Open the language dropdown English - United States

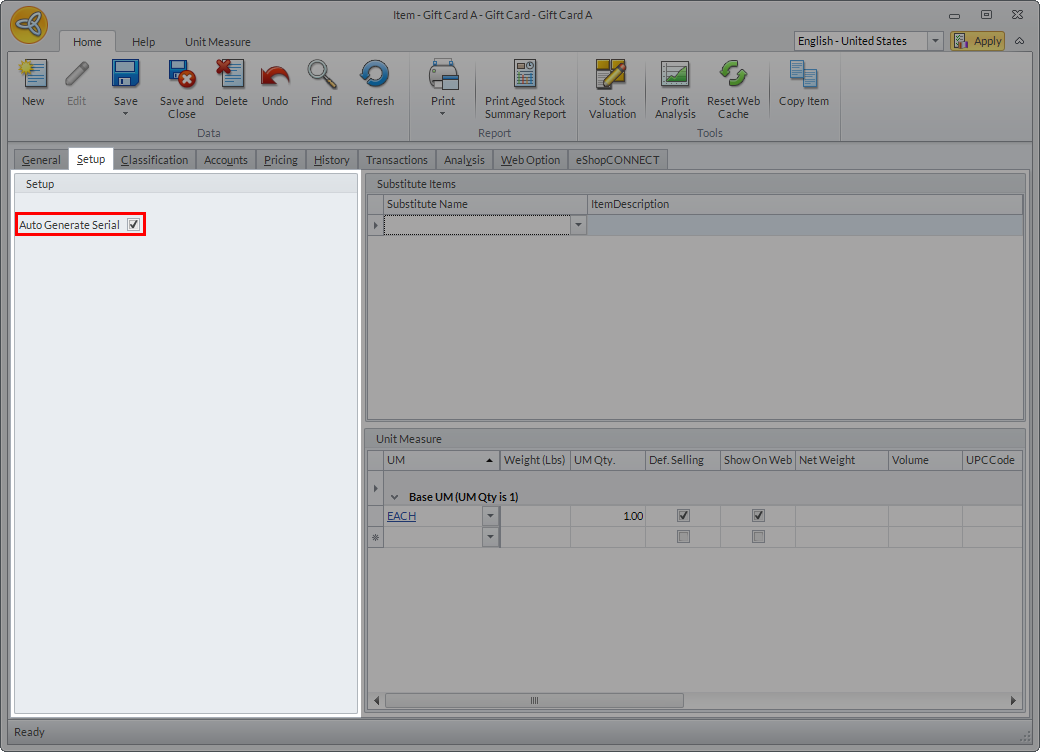[x=935, y=41]
